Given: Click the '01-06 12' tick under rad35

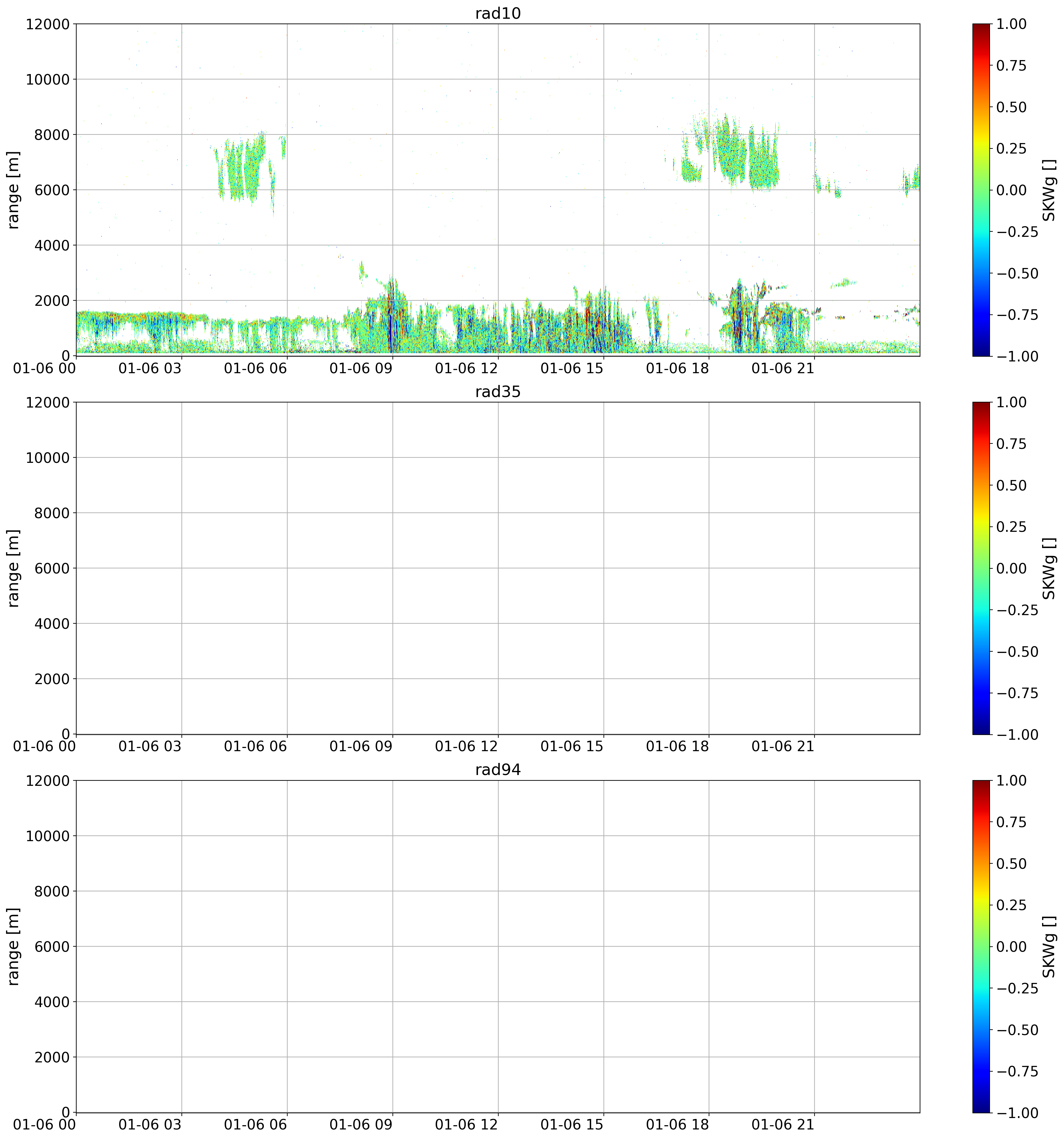Looking at the screenshot, I should (466, 746).
